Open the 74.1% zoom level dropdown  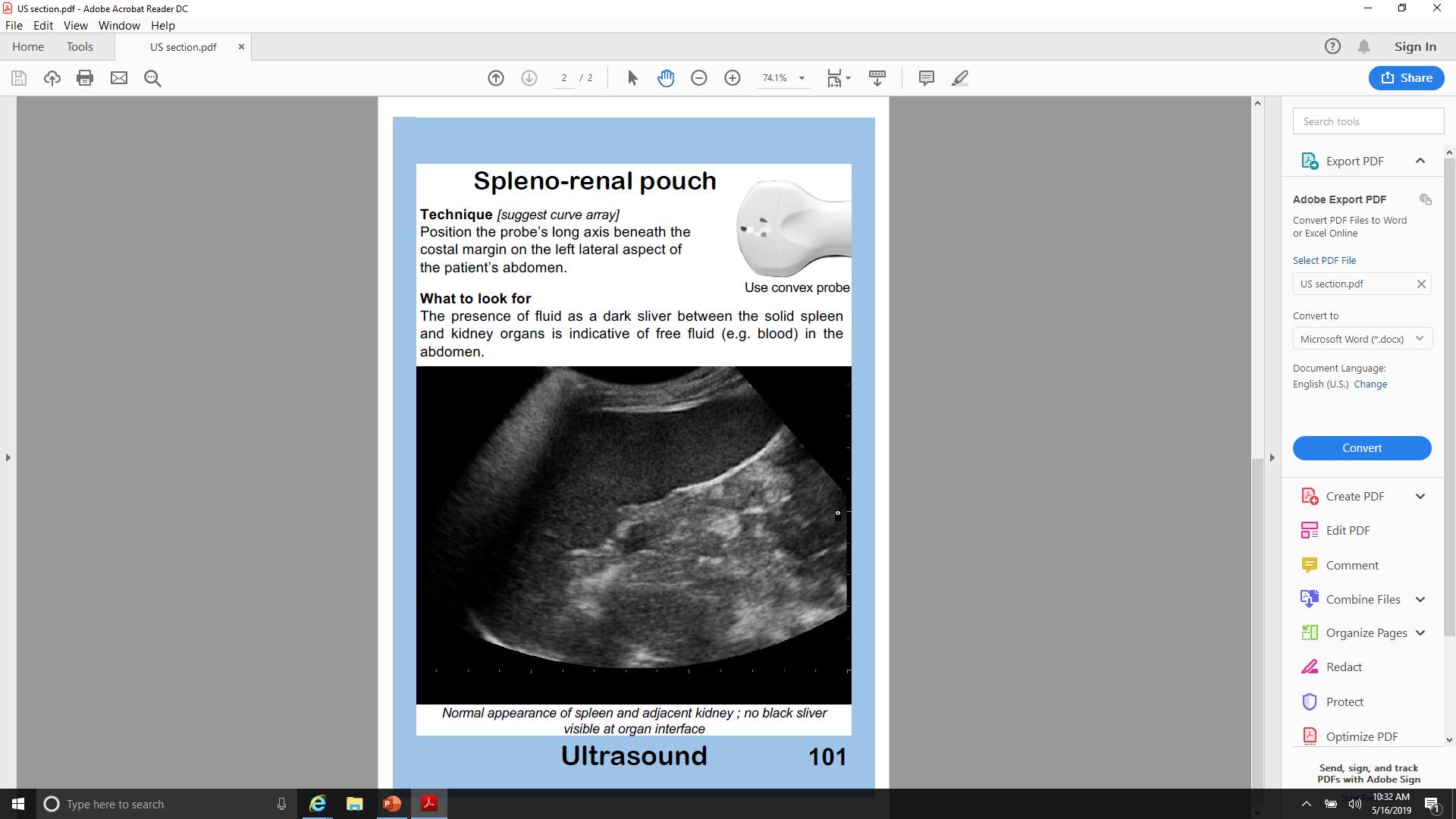point(802,78)
